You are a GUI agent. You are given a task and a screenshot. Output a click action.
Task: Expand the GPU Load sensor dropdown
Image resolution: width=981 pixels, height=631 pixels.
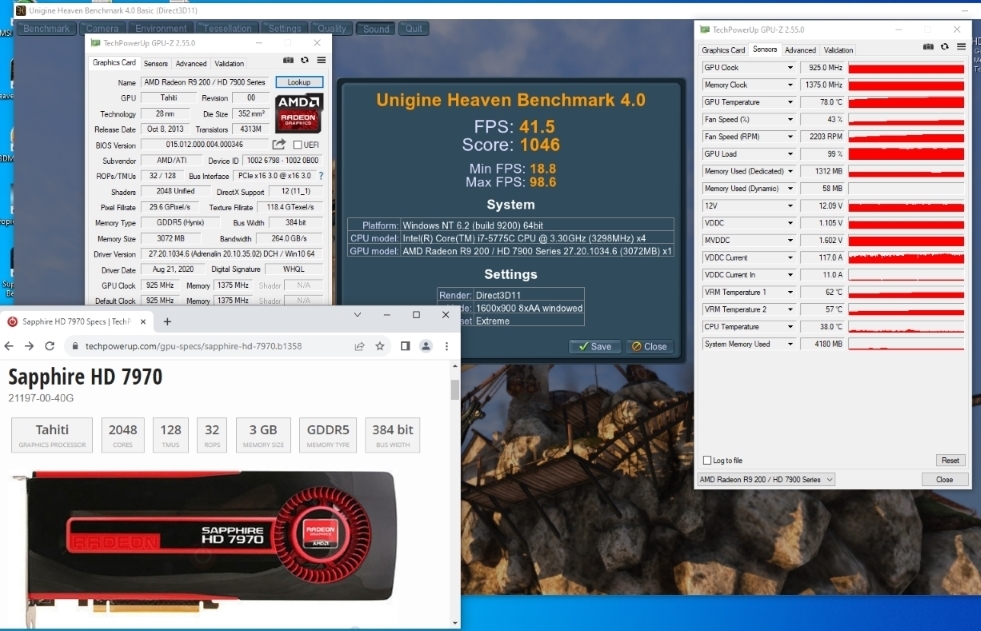pos(790,154)
